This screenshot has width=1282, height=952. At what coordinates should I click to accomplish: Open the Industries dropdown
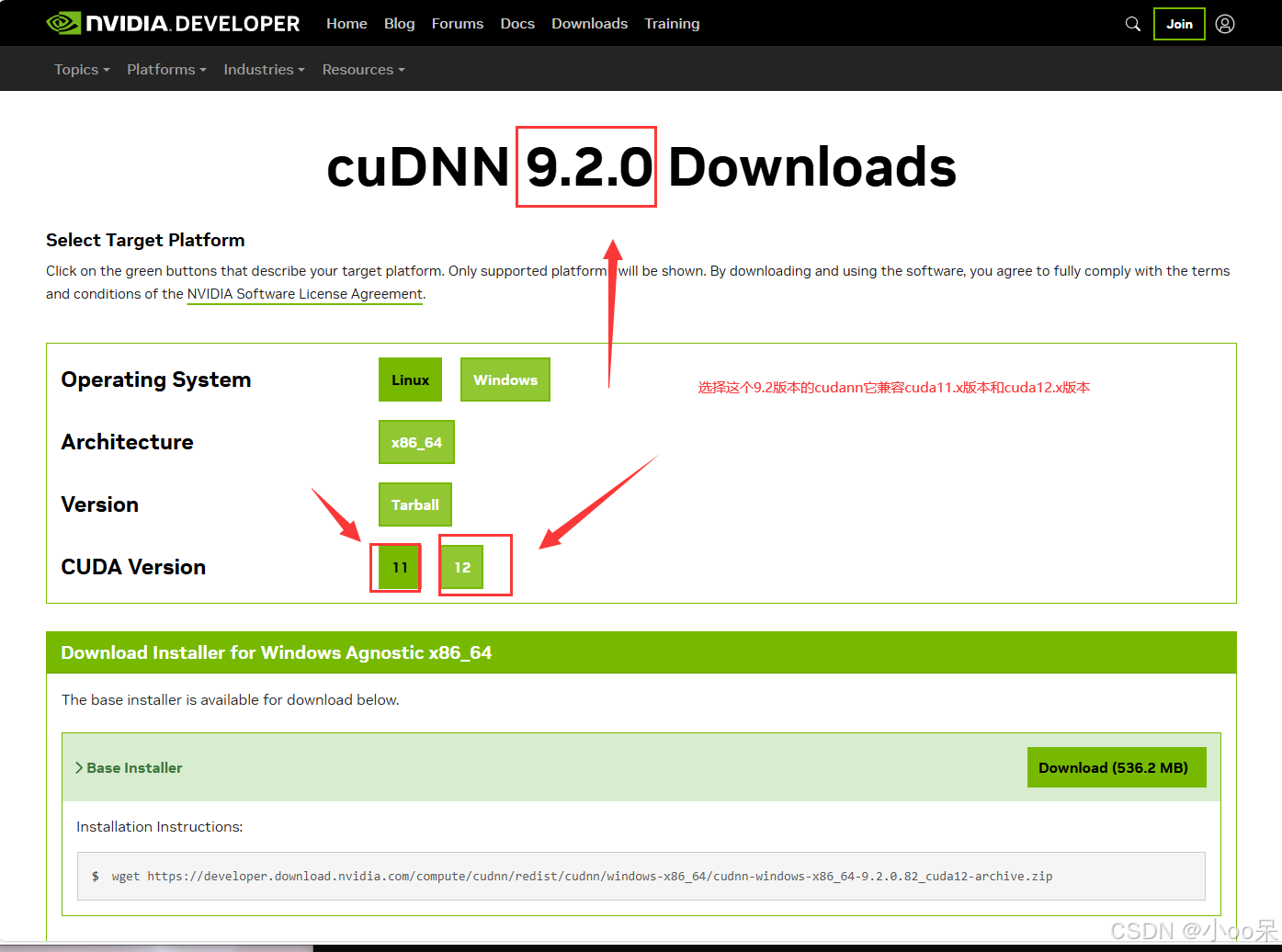tap(264, 69)
